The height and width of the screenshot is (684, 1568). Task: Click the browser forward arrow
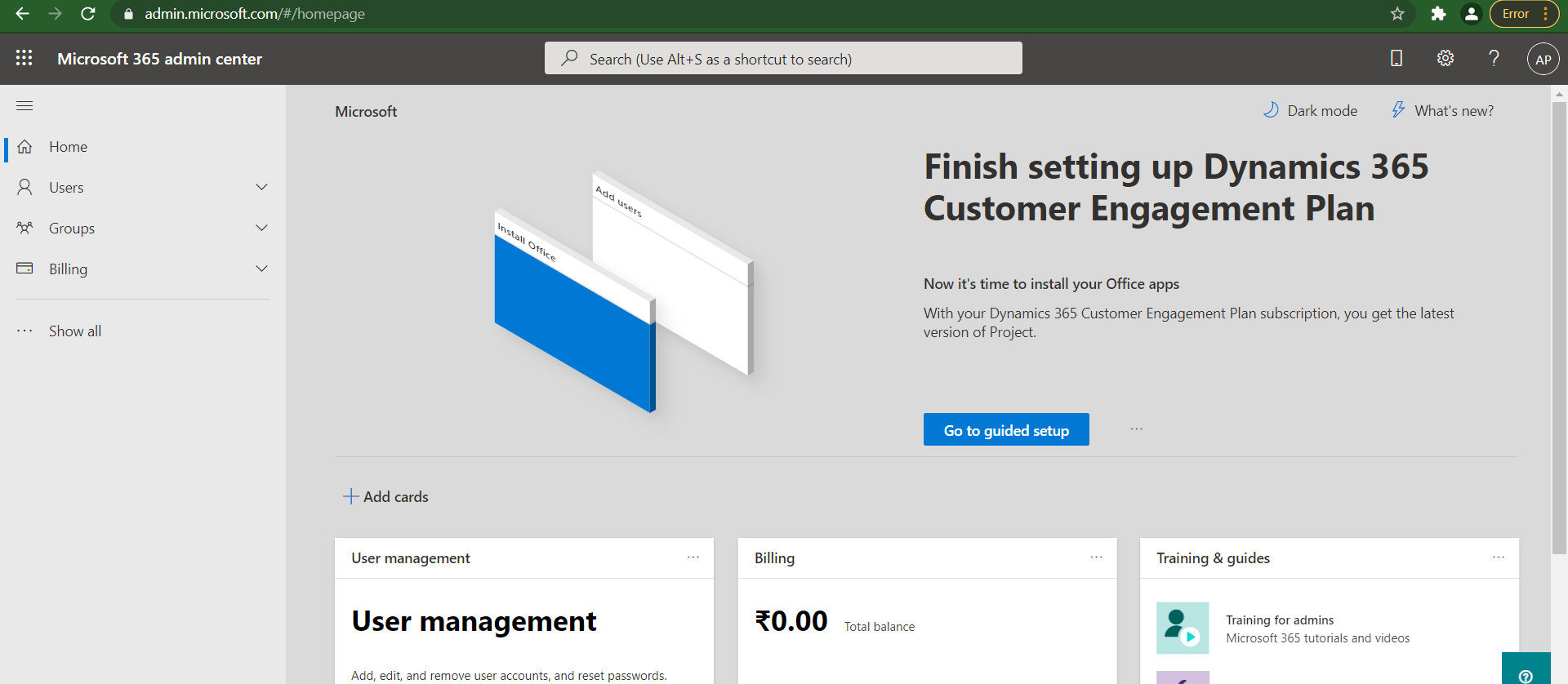(x=55, y=14)
